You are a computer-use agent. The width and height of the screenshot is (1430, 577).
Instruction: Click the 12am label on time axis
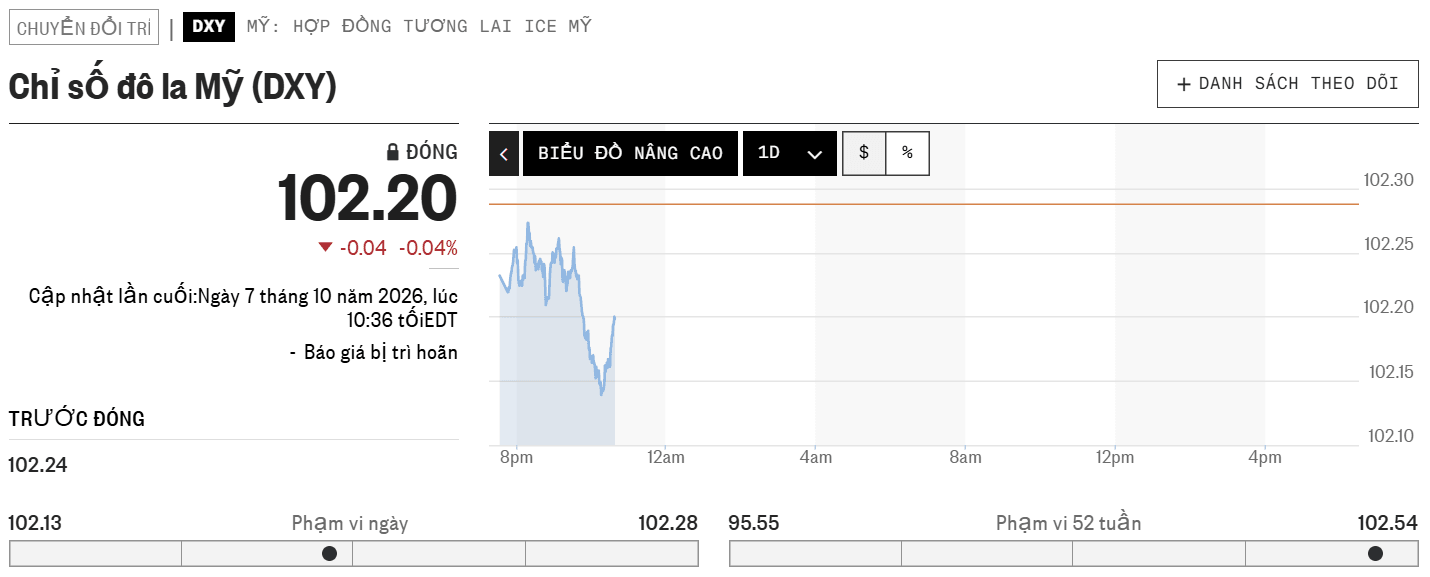click(x=666, y=458)
